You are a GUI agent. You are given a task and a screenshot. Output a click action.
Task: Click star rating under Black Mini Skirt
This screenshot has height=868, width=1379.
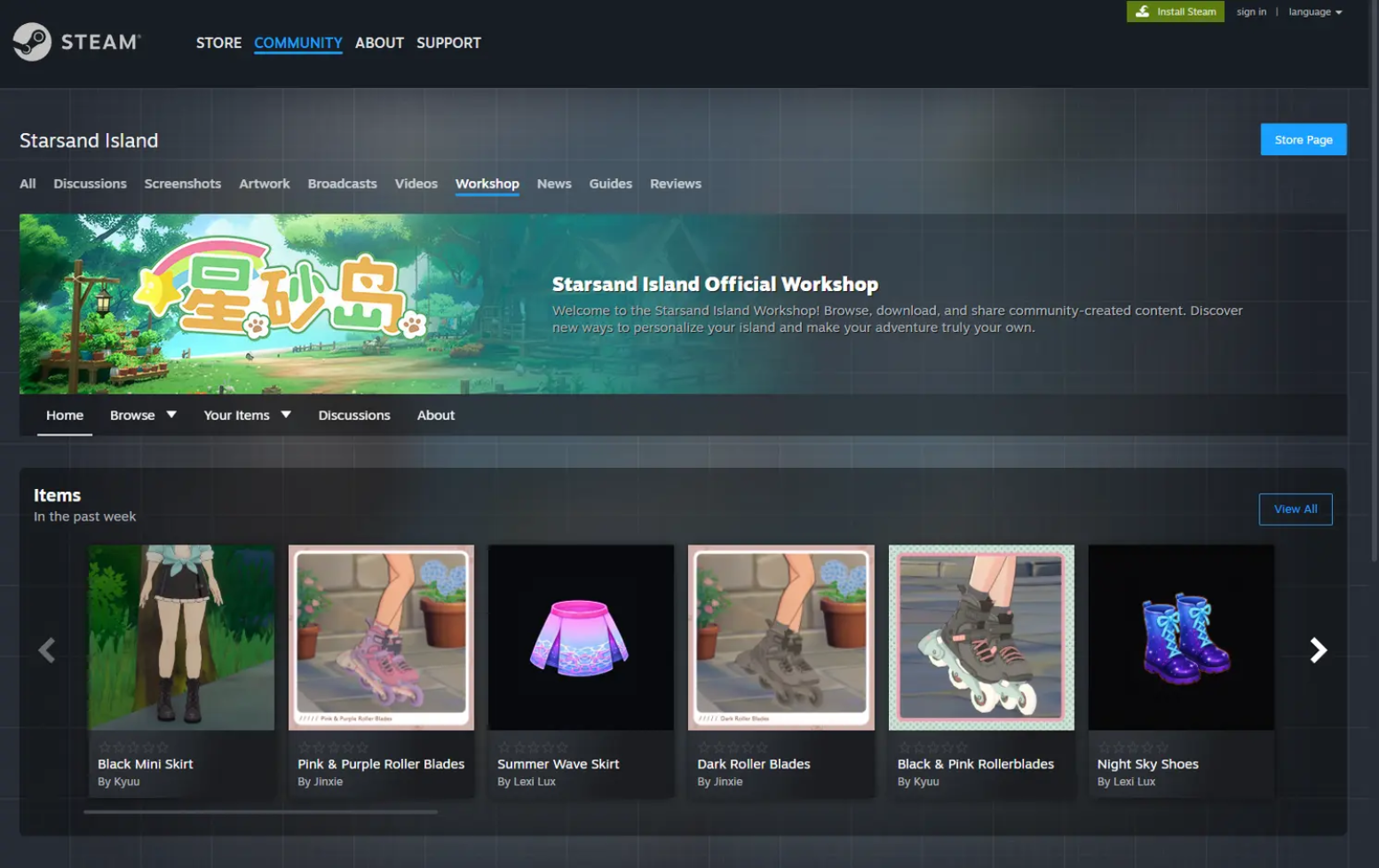[x=133, y=747]
